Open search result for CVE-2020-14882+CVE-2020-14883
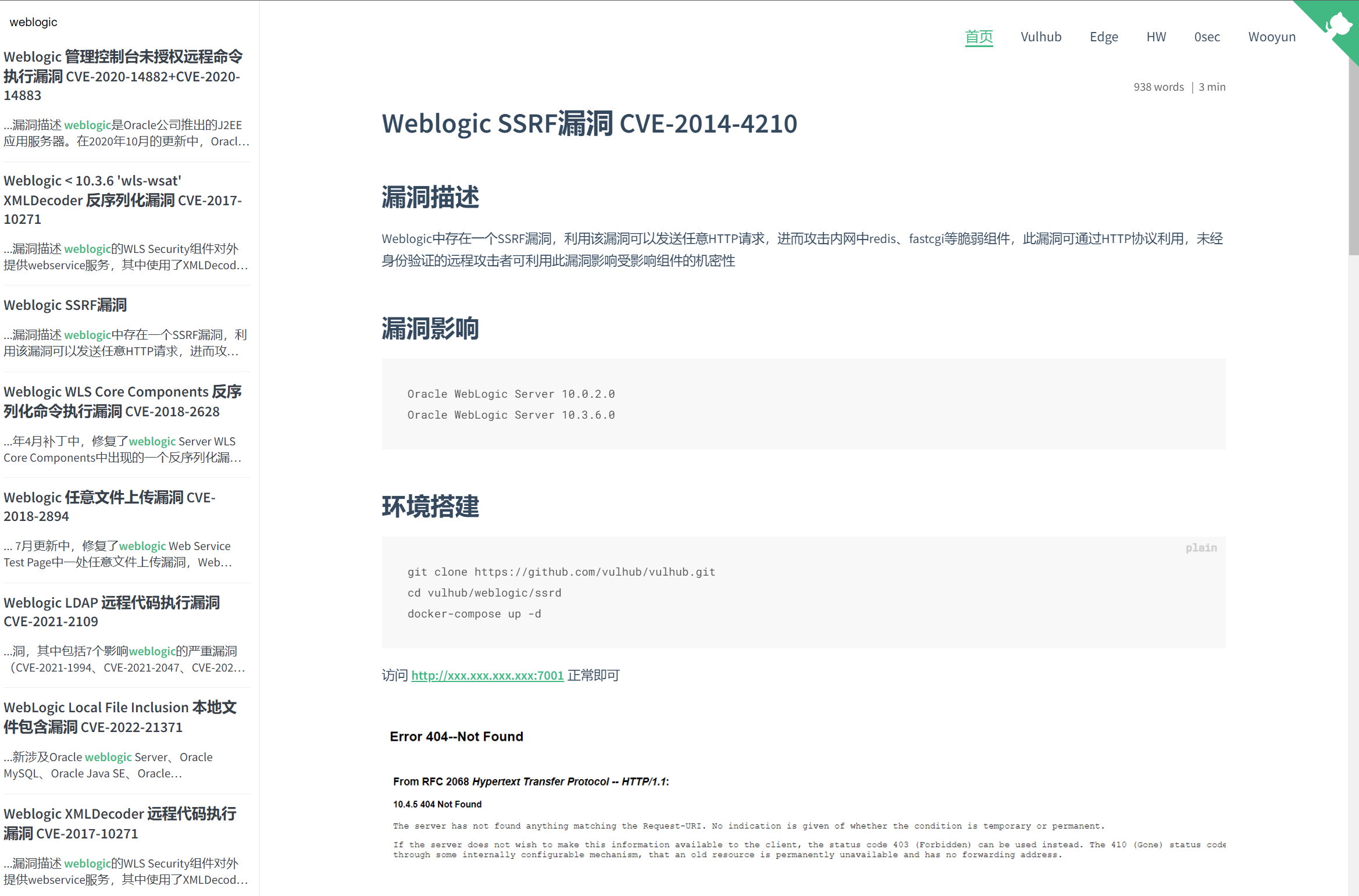This screenshot has width=1359, height=896. click(x=123, y=76)
